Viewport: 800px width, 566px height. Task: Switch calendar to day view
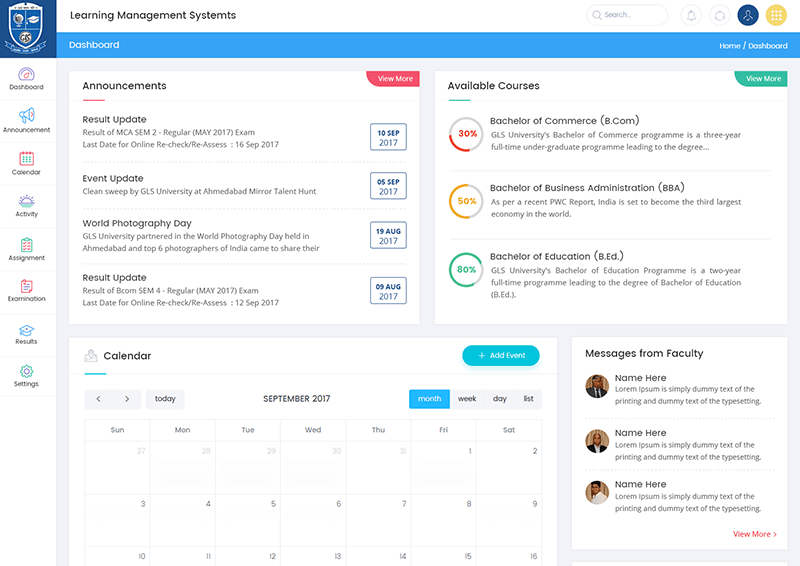pos(500,399)
